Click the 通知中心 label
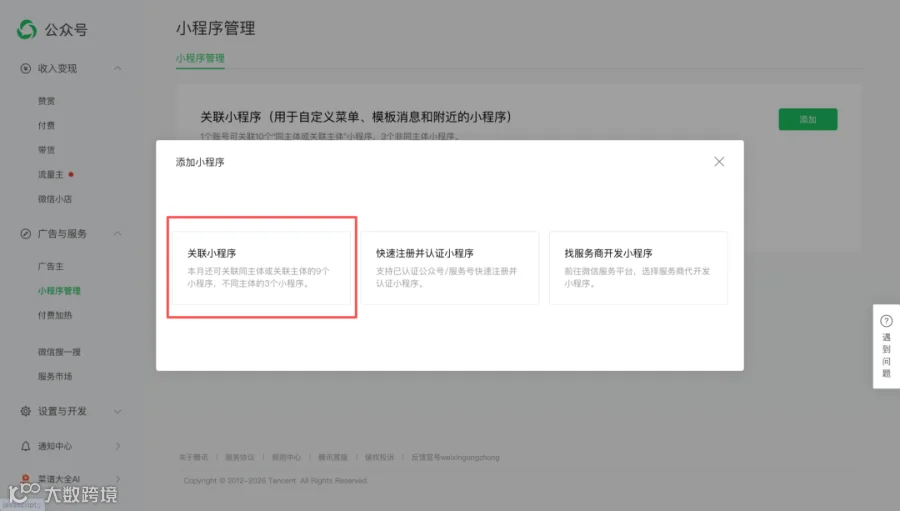900x511 pixels. (55, 446)
